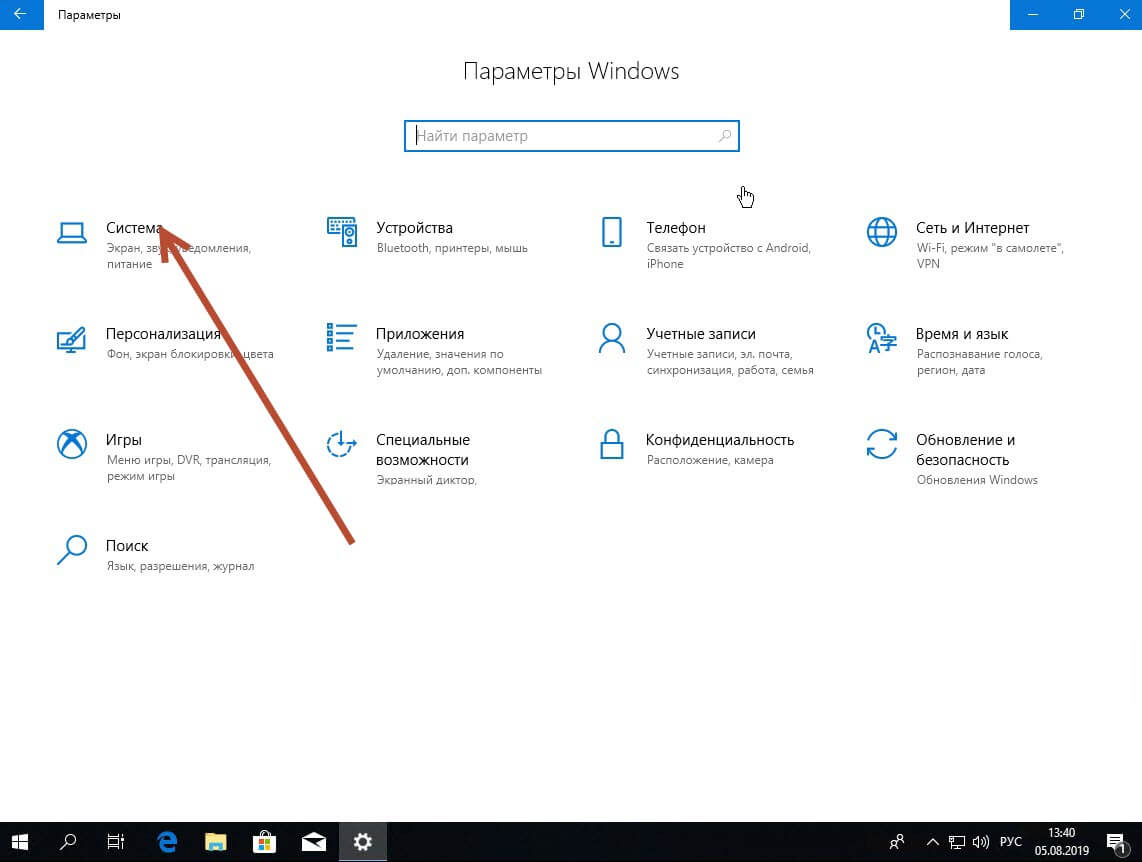Click 'Обновления Windows' description
This screenshot has width=1142, height=862.
(x=977, y=480)
